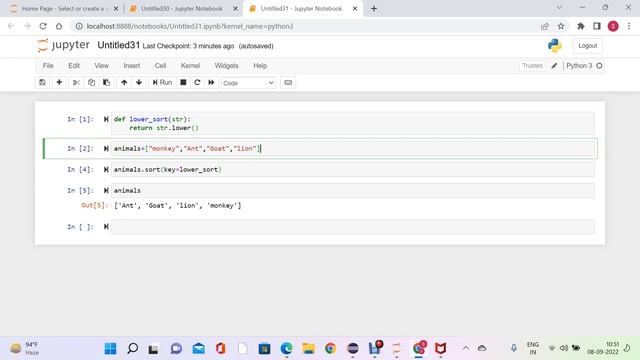
Task: Open the Kernel menu
Action: tap(191, 65)
